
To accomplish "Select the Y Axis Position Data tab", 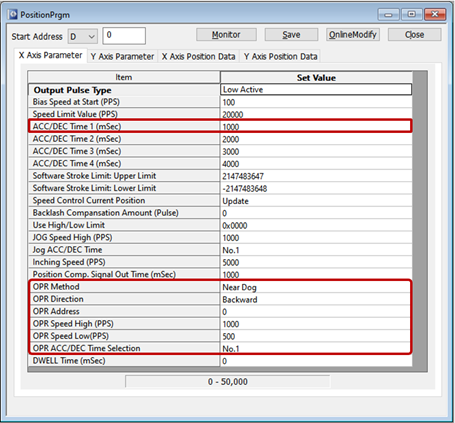I will point(280,56).
